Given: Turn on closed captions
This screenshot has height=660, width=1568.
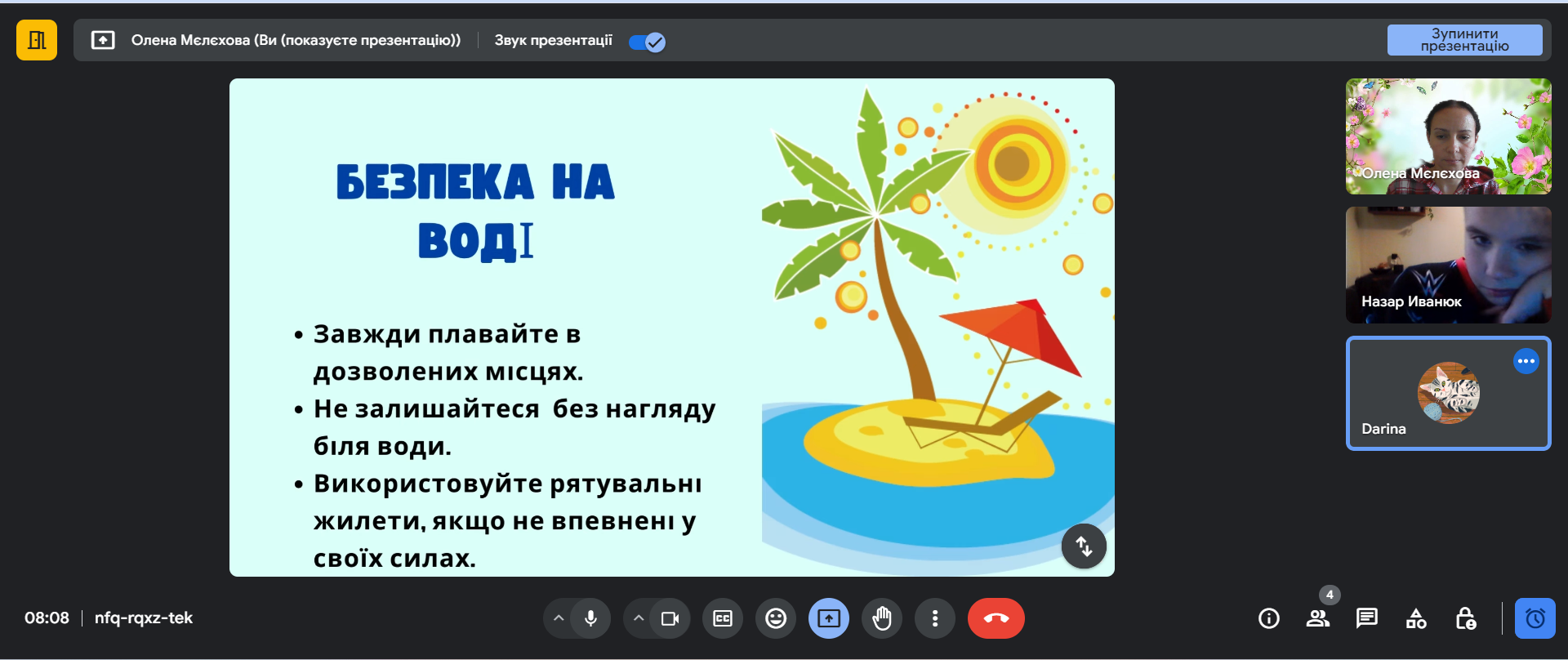Looking at the screenshot, I should coord(723,618).
